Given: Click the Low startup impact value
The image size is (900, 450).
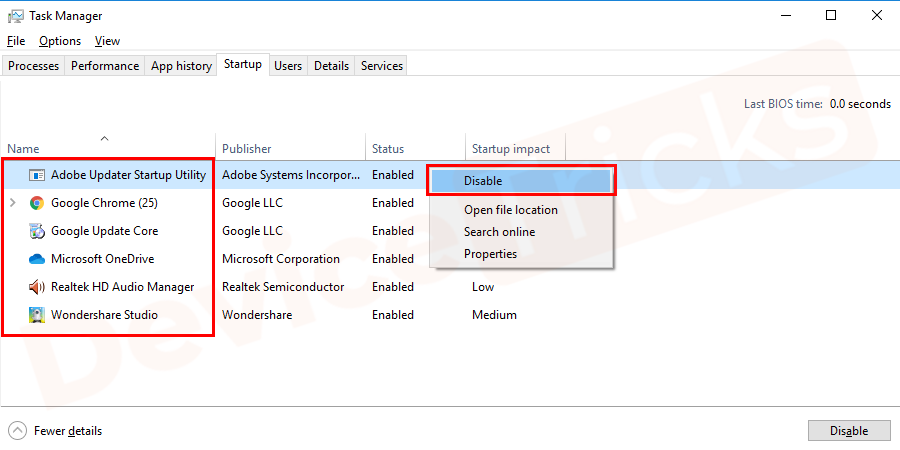Looking at the screenshot, I should [x=483, y=286].
